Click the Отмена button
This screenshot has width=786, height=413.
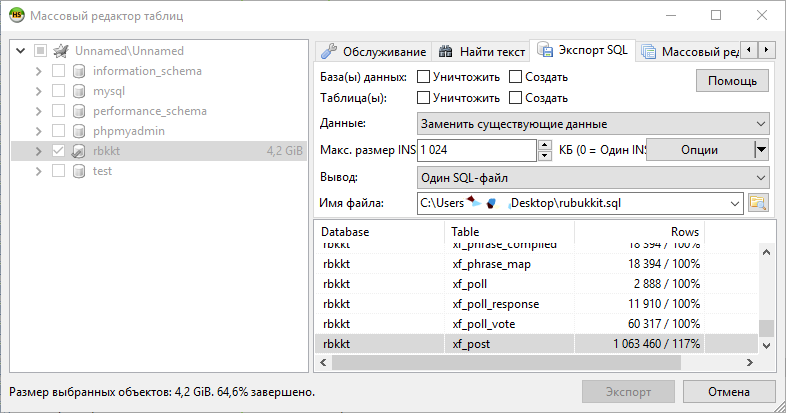coord(737,391)
